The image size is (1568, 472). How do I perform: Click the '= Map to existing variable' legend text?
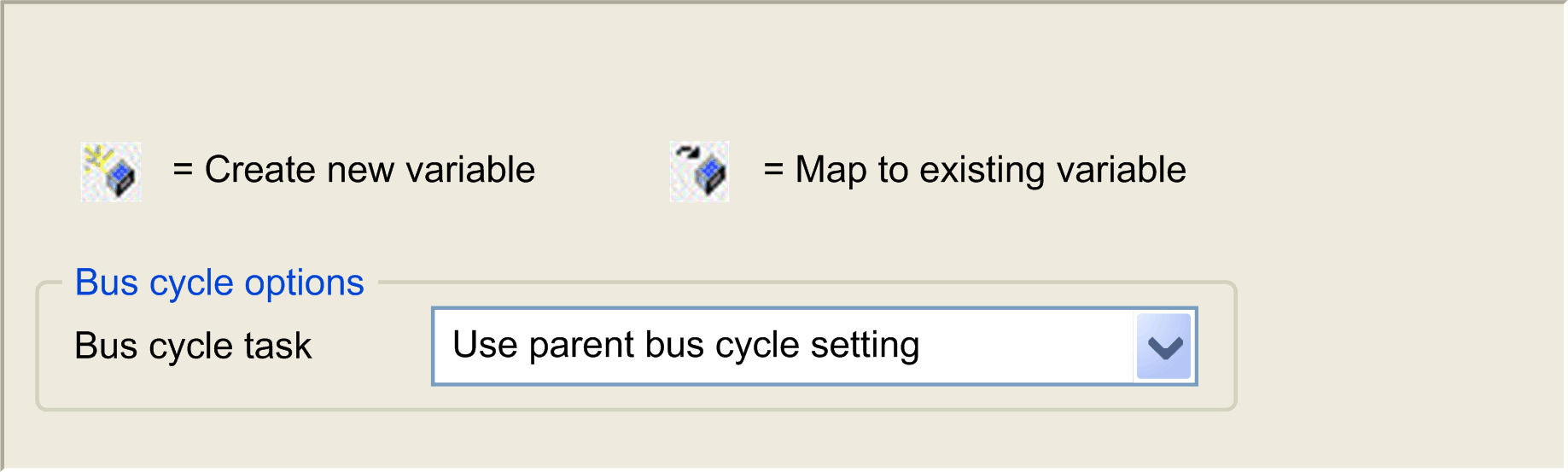974,170
